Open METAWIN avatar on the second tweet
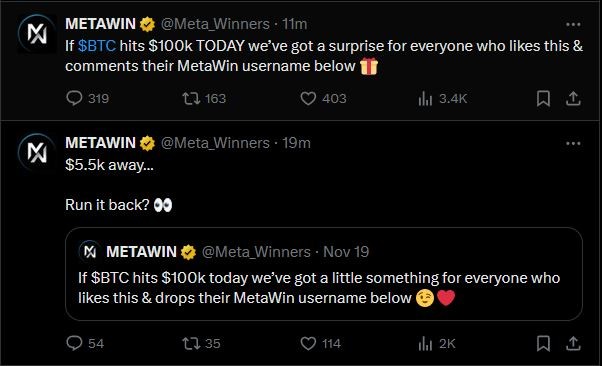 (x=37, y=152)
